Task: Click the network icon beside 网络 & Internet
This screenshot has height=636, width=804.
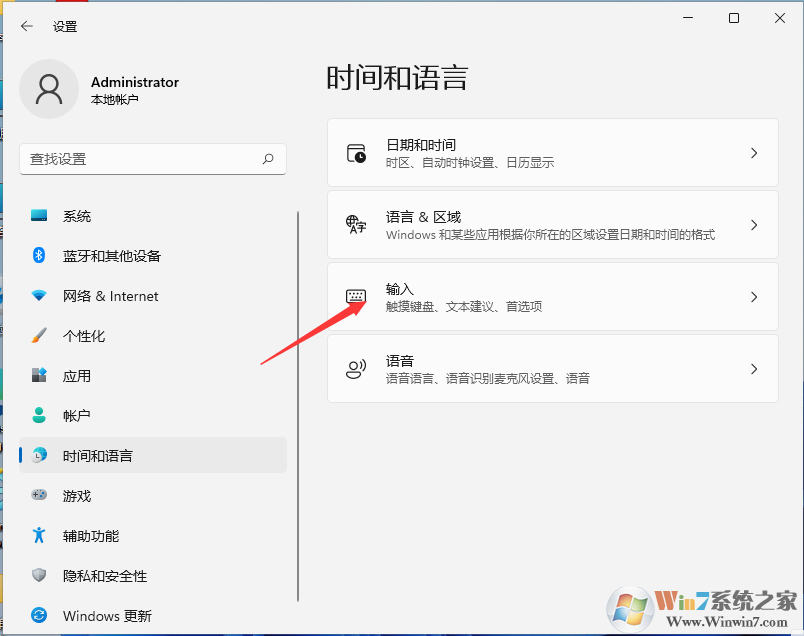Action: click(39, 295)
